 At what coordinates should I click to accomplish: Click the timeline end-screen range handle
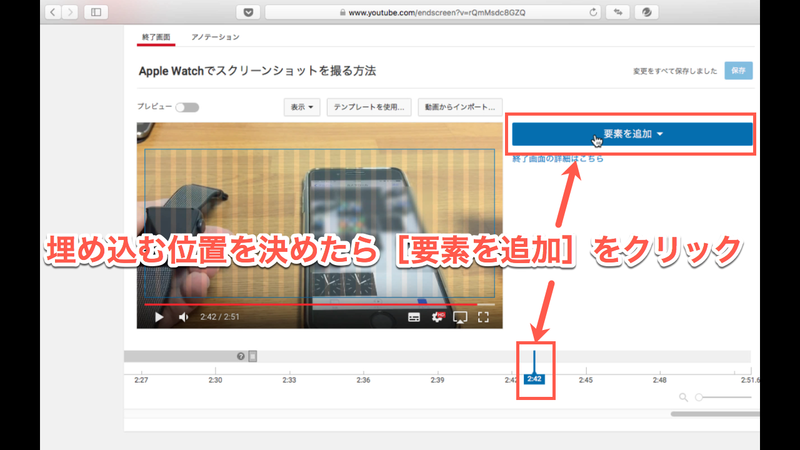(253, 356)
